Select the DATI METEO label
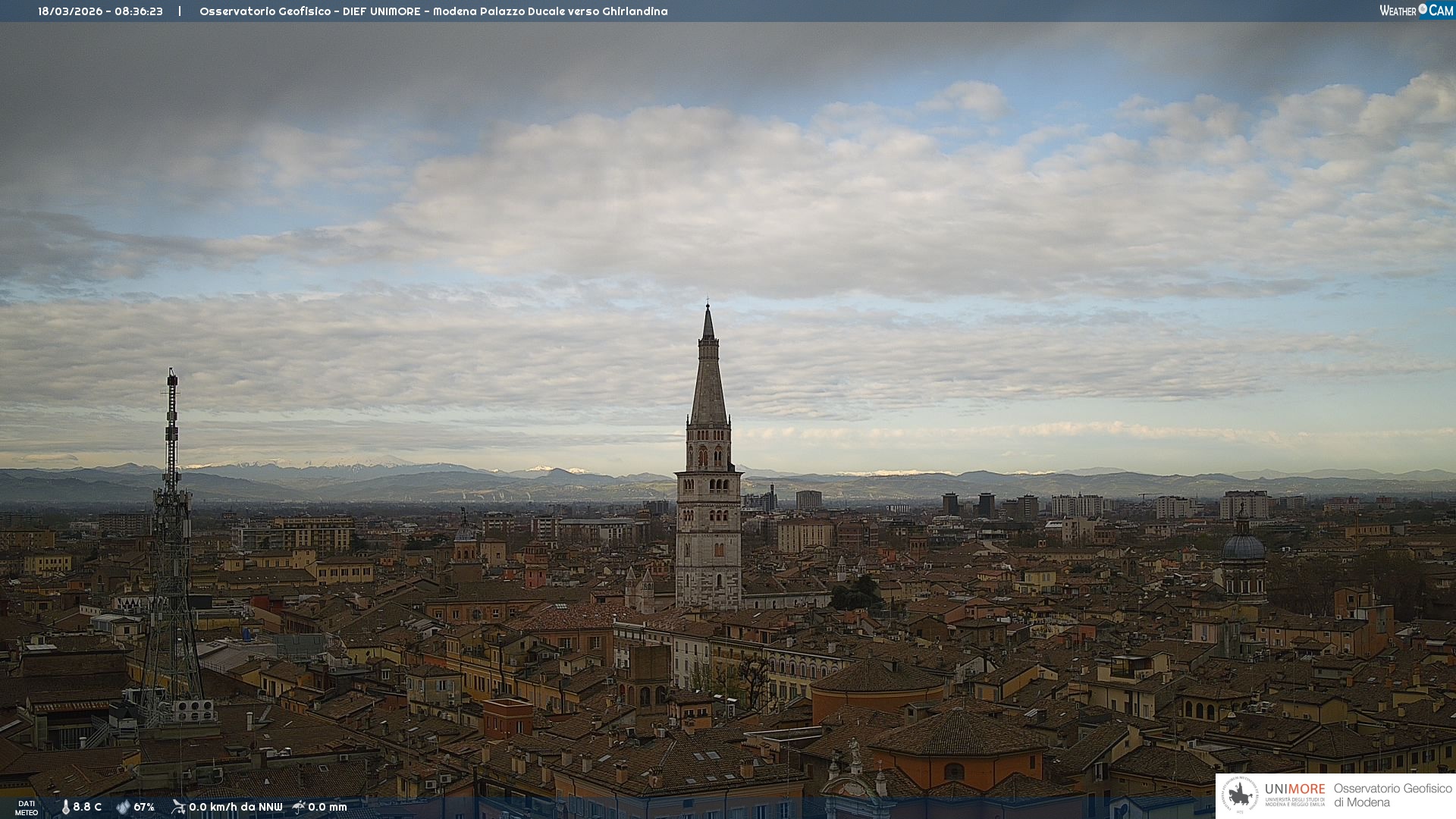 [x=27, y=808]
